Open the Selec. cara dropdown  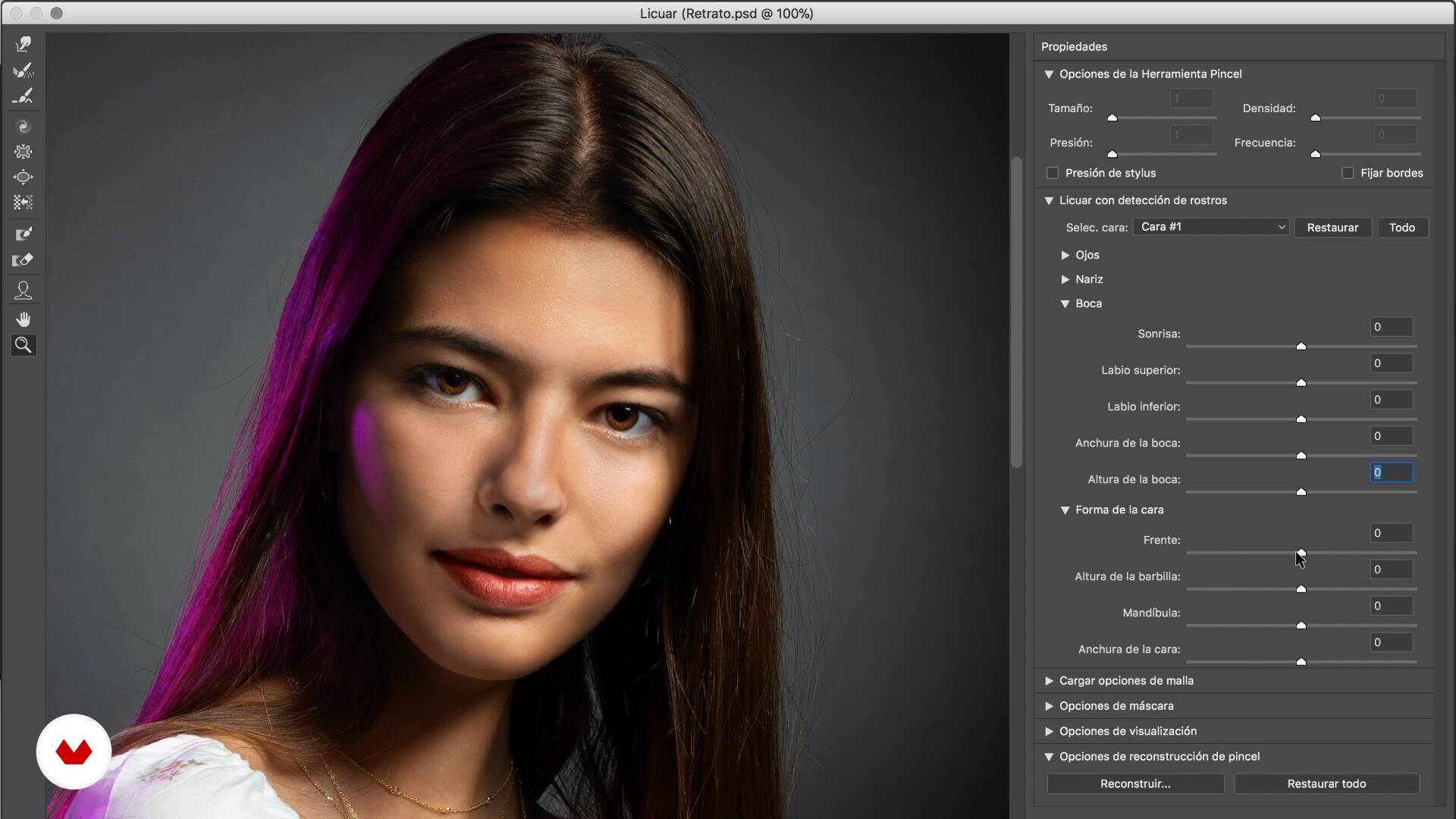click(1211, 227)
